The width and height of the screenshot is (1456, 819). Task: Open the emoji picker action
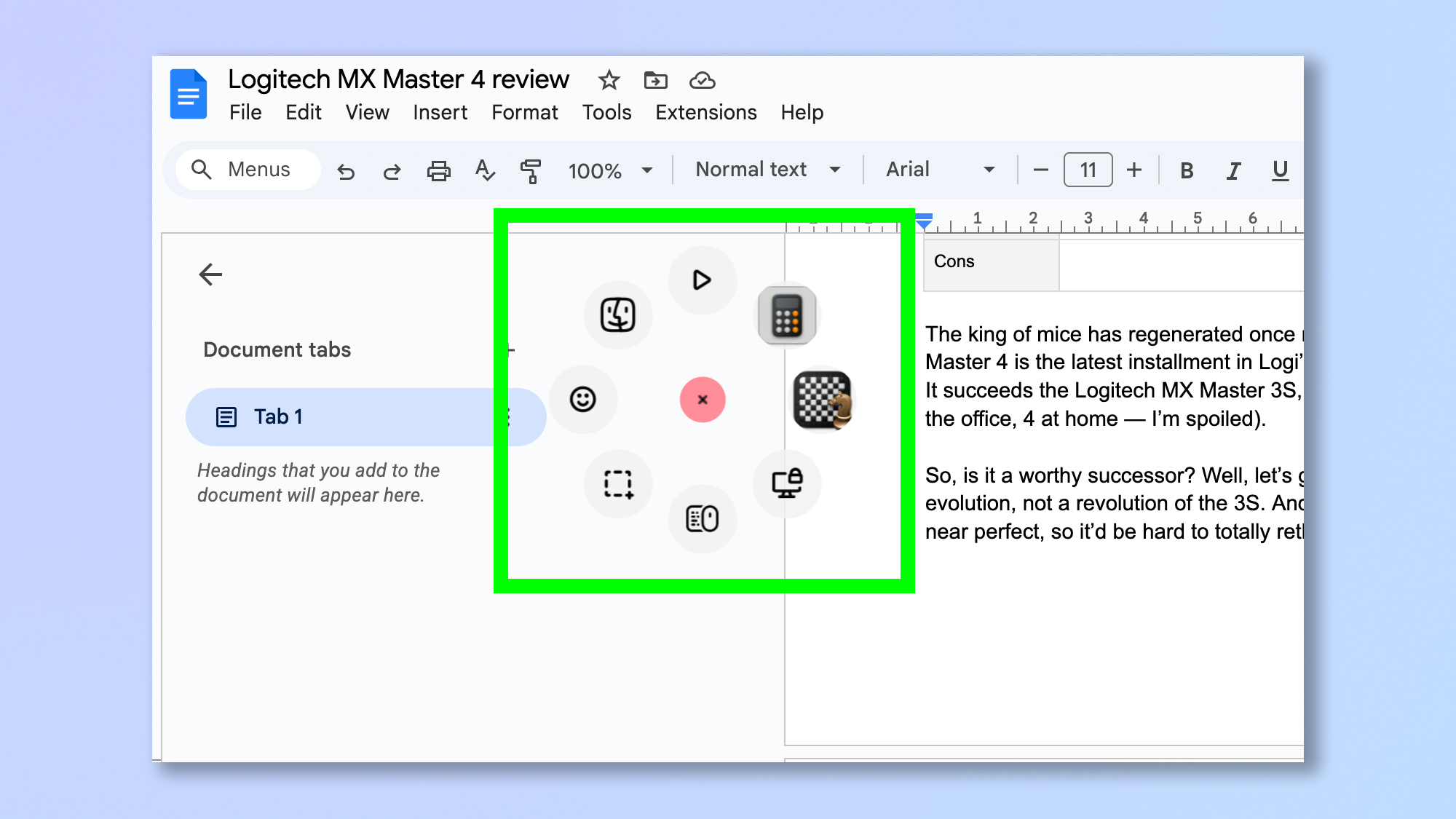point(585,399)
